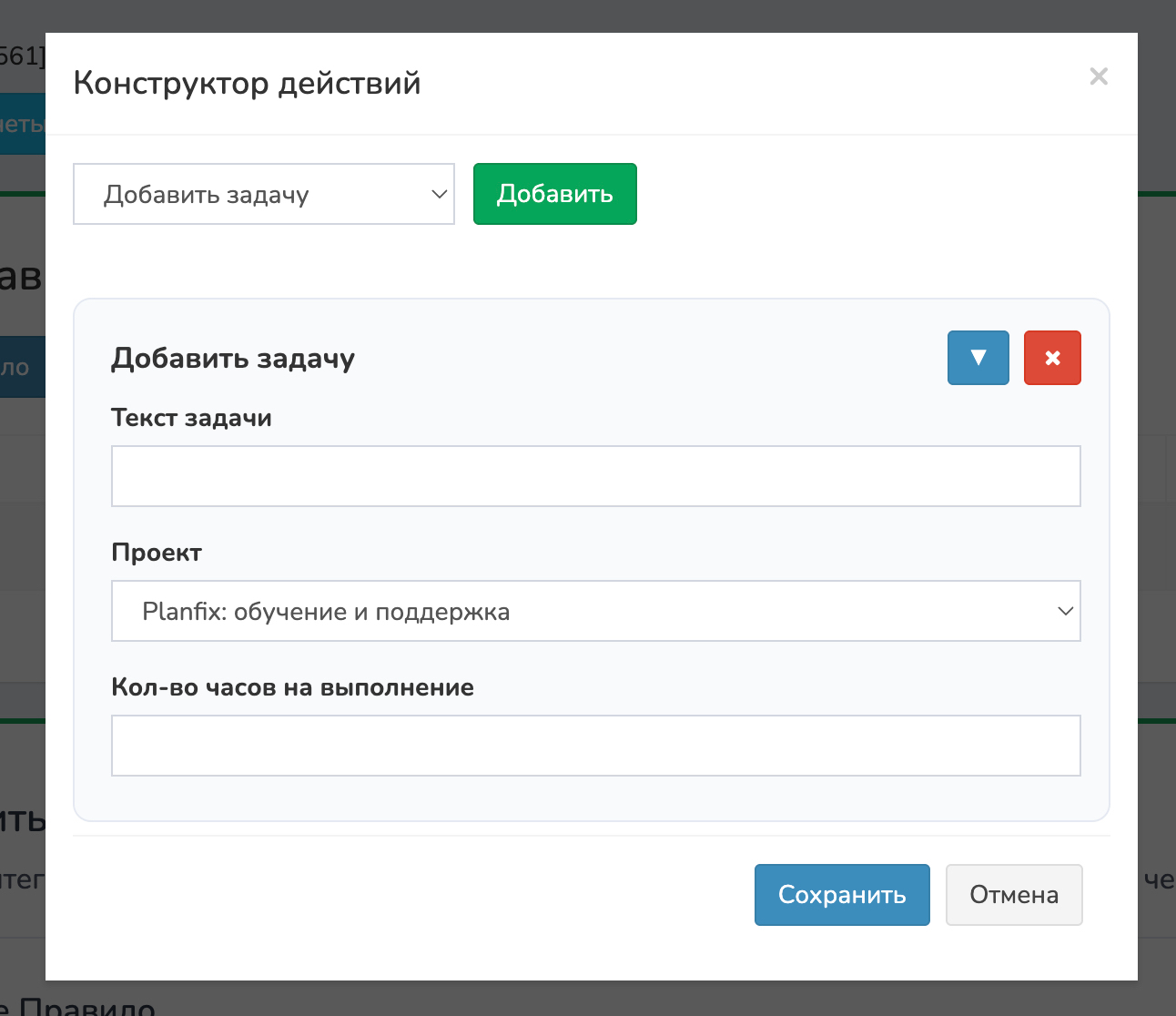Click the dark blue 'ло' button behind dialog

(x=22, y=368)
